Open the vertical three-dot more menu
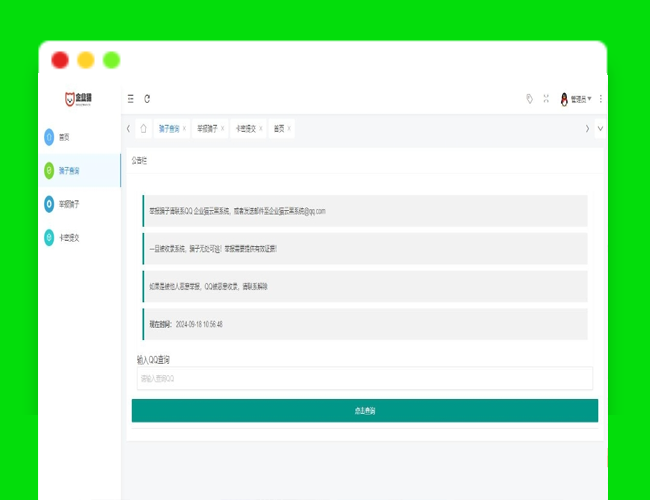This screenshot has height=500, width=650. click(x=600, y=99)
